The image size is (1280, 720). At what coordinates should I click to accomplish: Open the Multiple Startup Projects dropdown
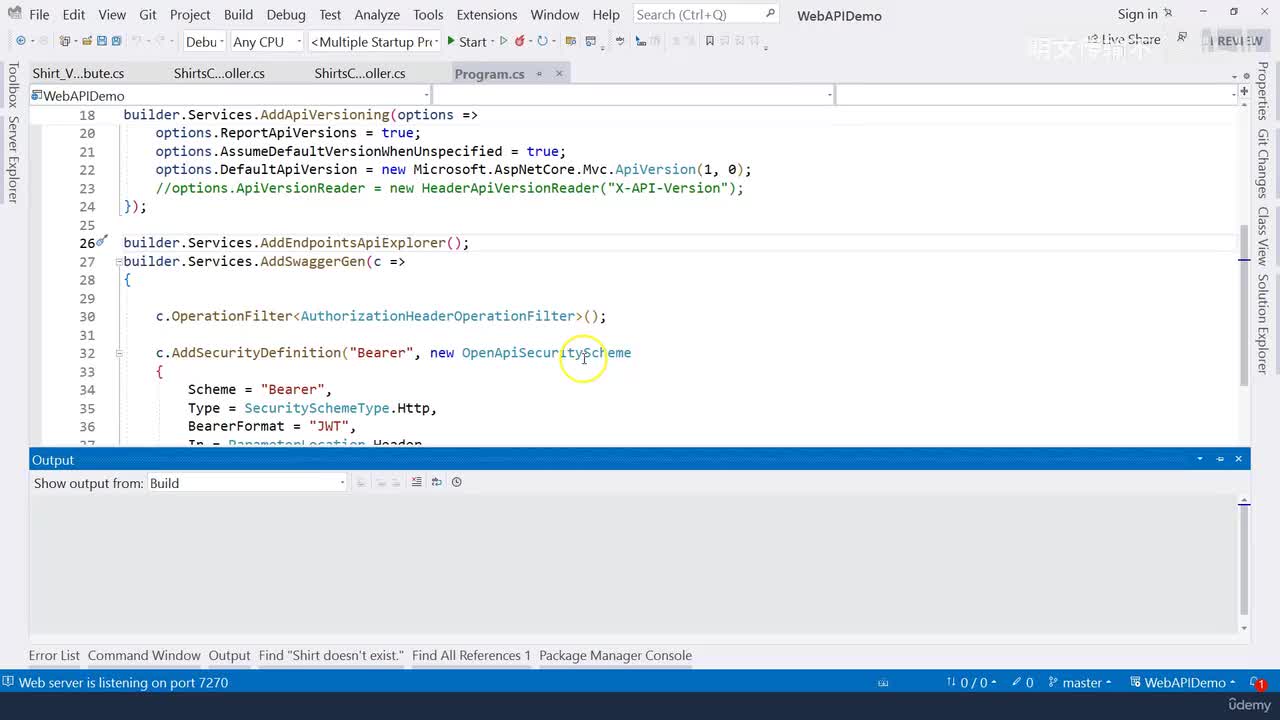[x=375, y=41]
